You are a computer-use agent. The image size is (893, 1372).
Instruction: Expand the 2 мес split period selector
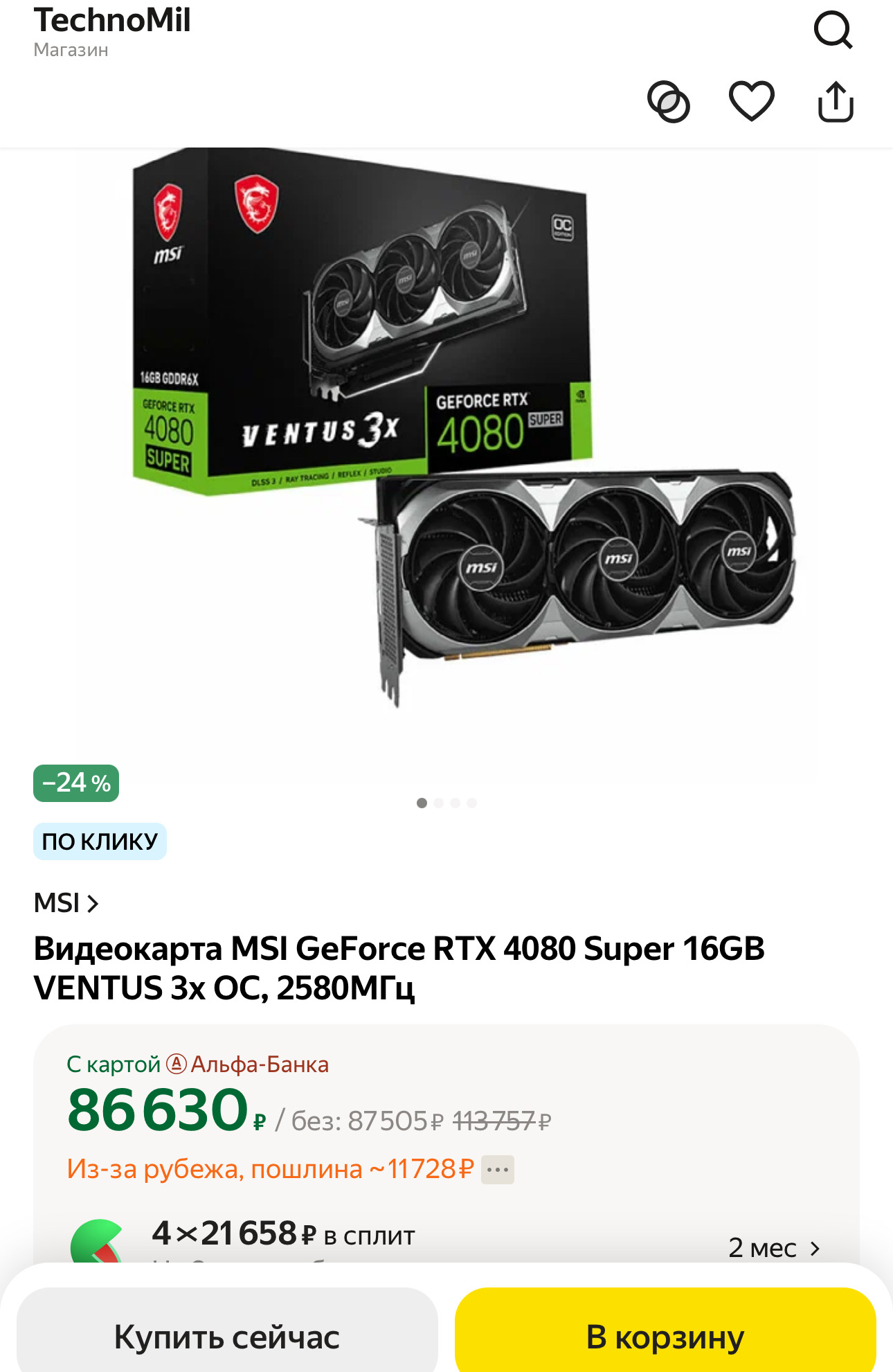(x=774, y=1248)
